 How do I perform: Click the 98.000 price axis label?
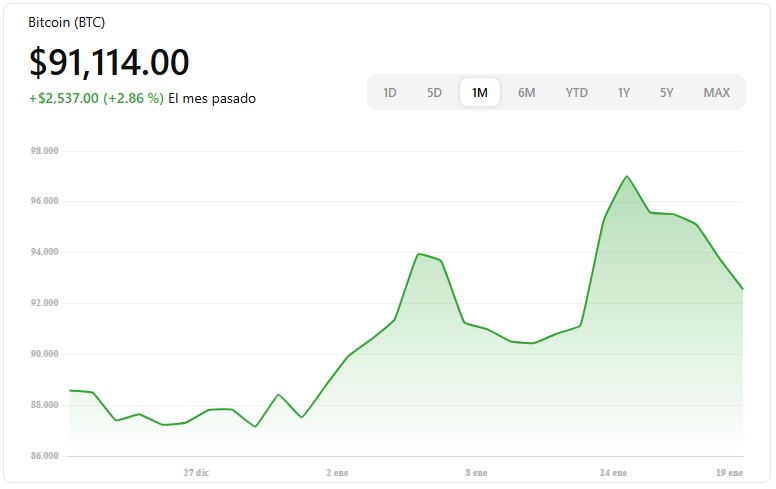point(45,151)
